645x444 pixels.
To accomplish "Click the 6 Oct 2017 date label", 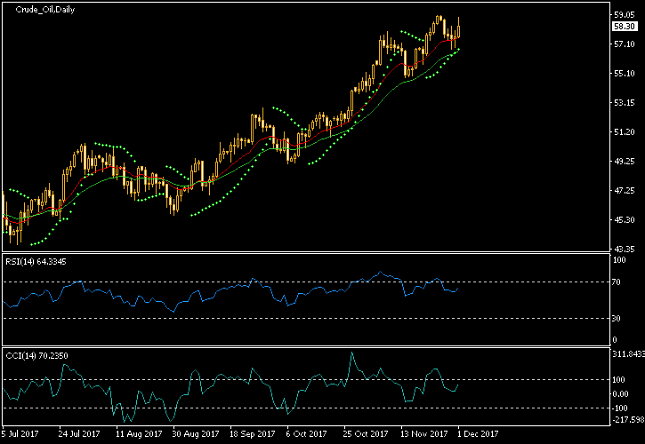I will [306, 434].
